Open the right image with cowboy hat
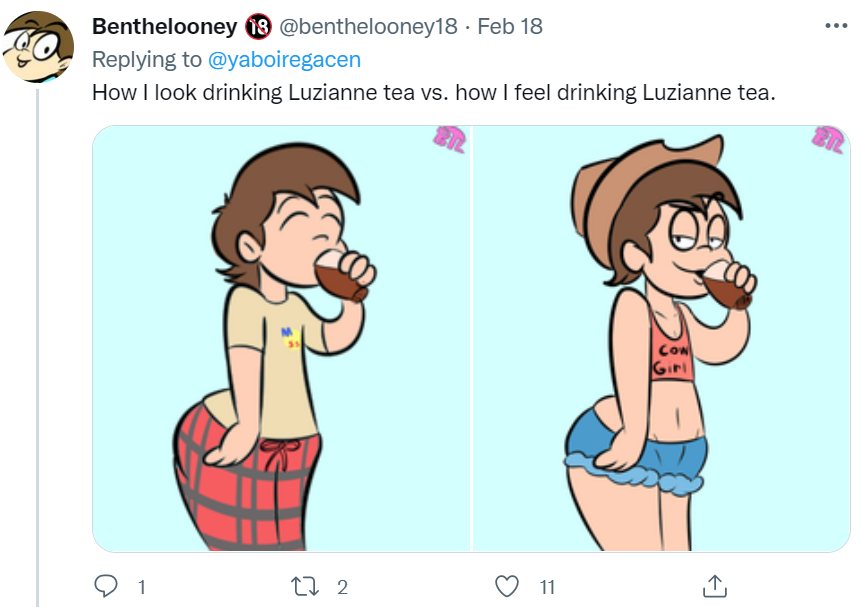 click(661, 338)
